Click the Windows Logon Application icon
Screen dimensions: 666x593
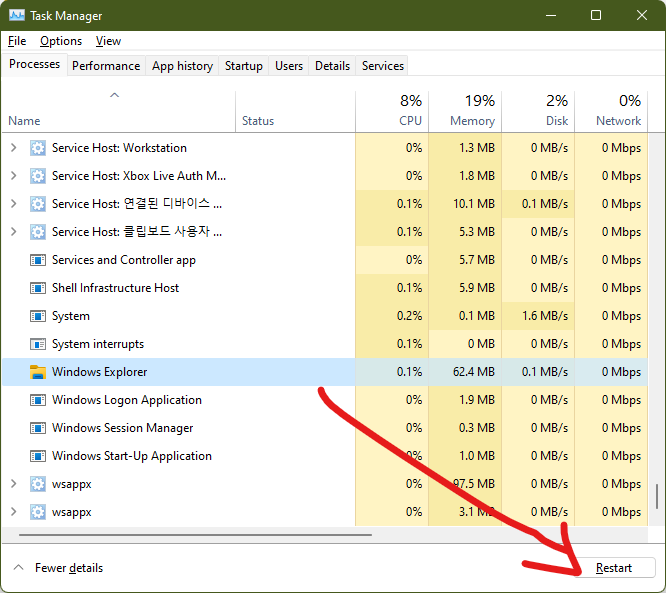[38, 400]
